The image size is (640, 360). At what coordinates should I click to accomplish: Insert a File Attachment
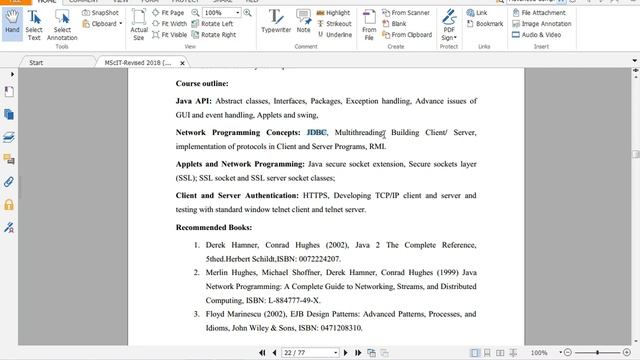coord(539,13)
